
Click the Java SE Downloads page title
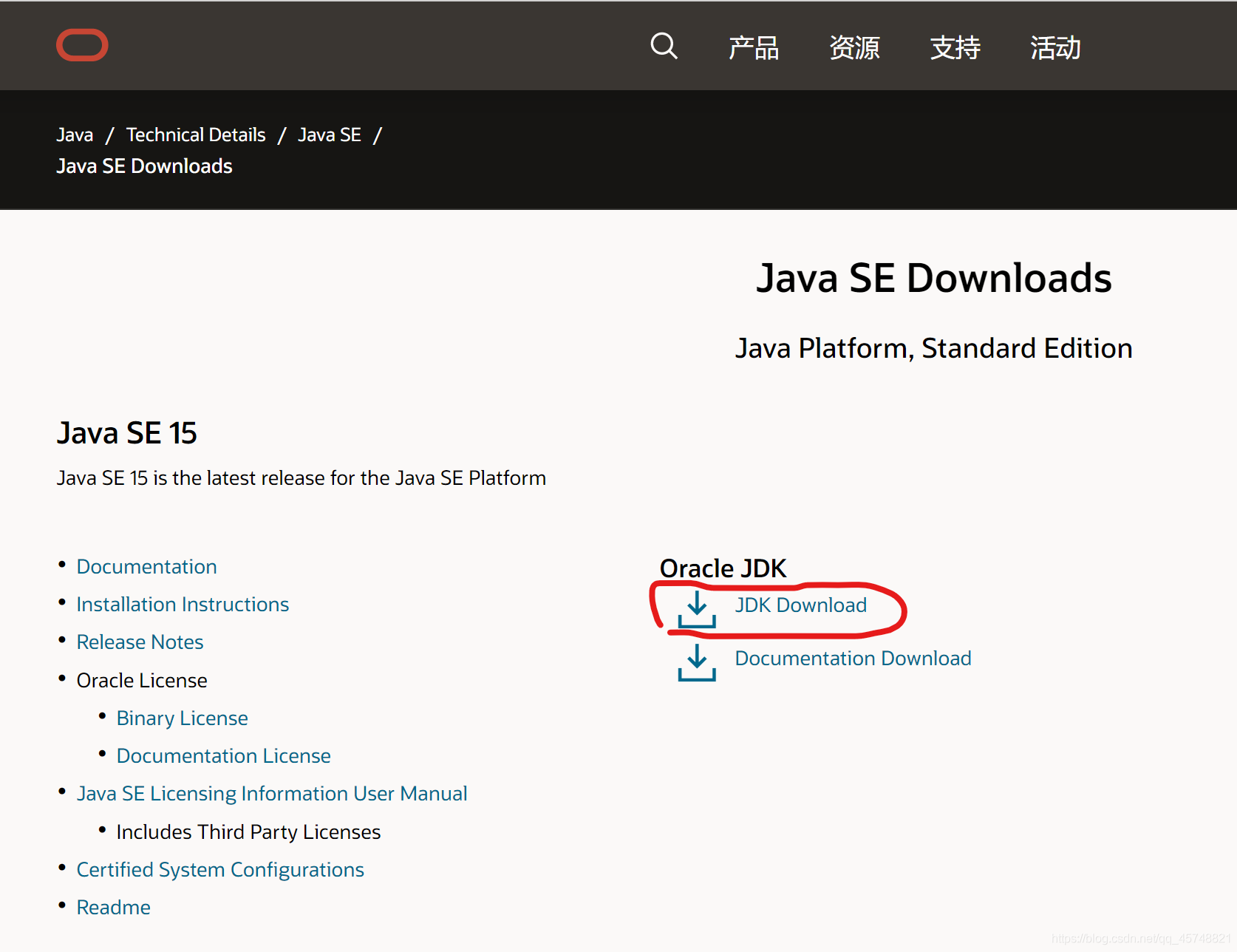pyautogui.click(x=933, y=278)
